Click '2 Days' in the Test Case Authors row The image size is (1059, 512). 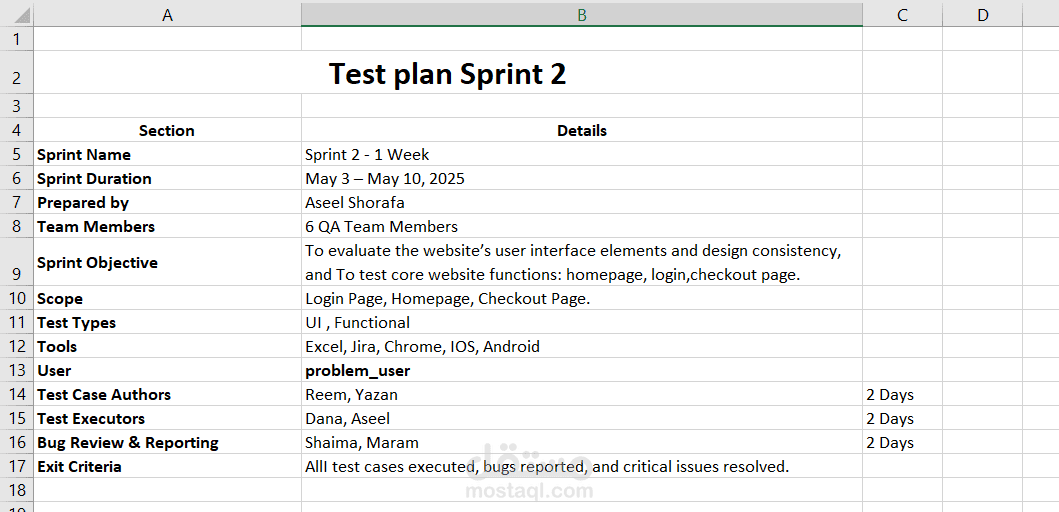click(902, 394)
